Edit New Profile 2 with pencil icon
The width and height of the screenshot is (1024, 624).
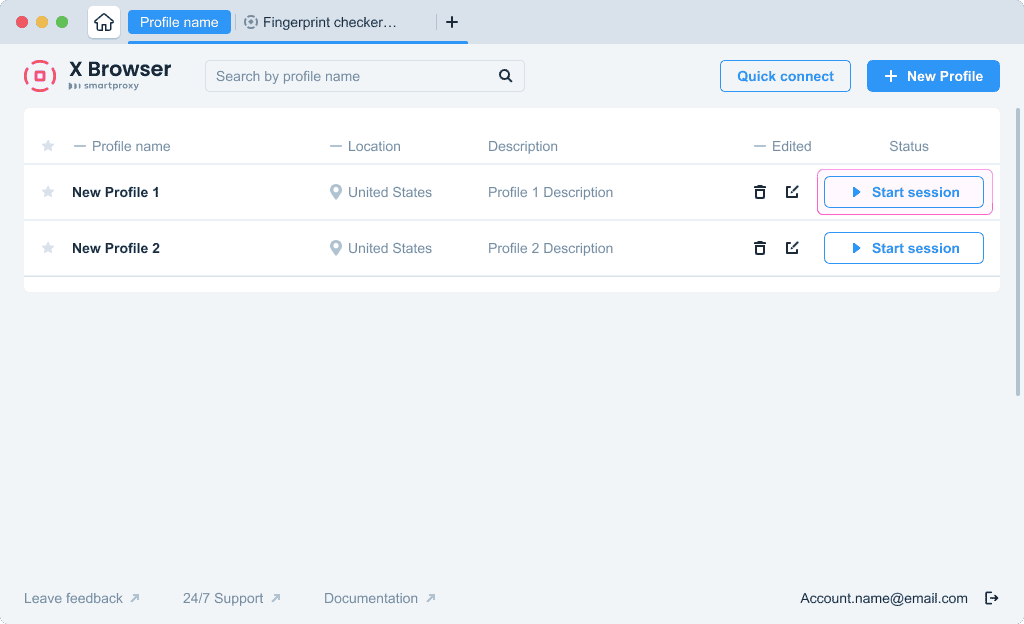[792, 248]
